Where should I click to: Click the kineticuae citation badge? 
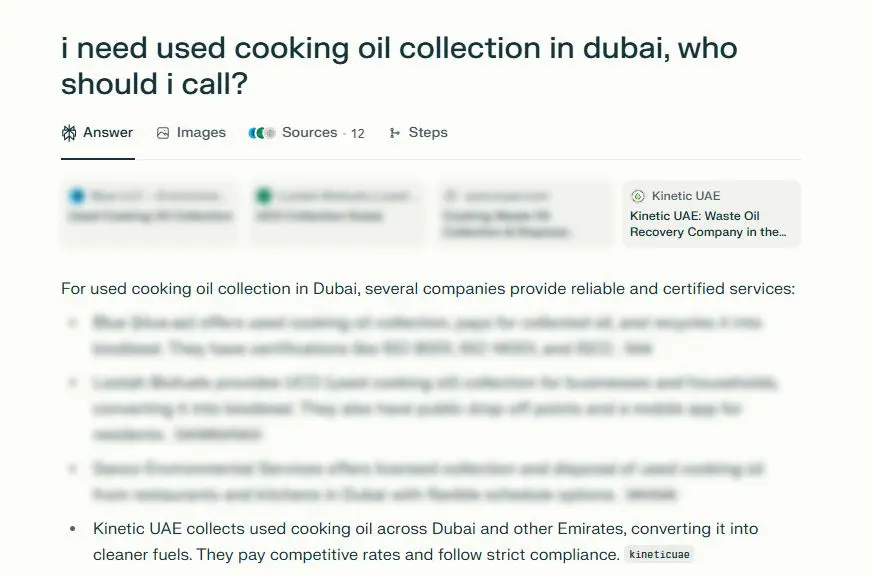click(658, 553)
